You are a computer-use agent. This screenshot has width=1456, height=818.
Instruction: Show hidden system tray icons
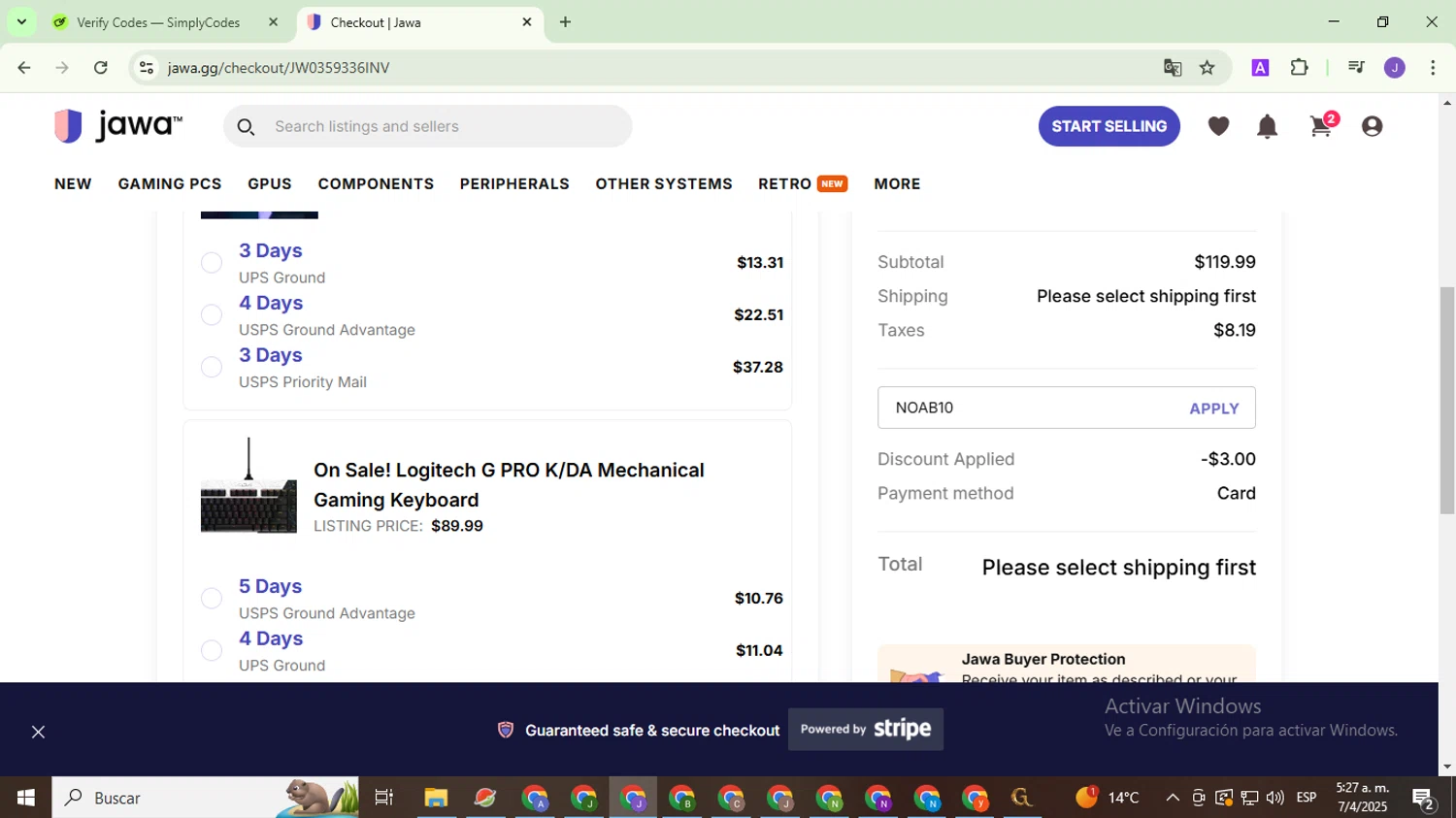1173,798
